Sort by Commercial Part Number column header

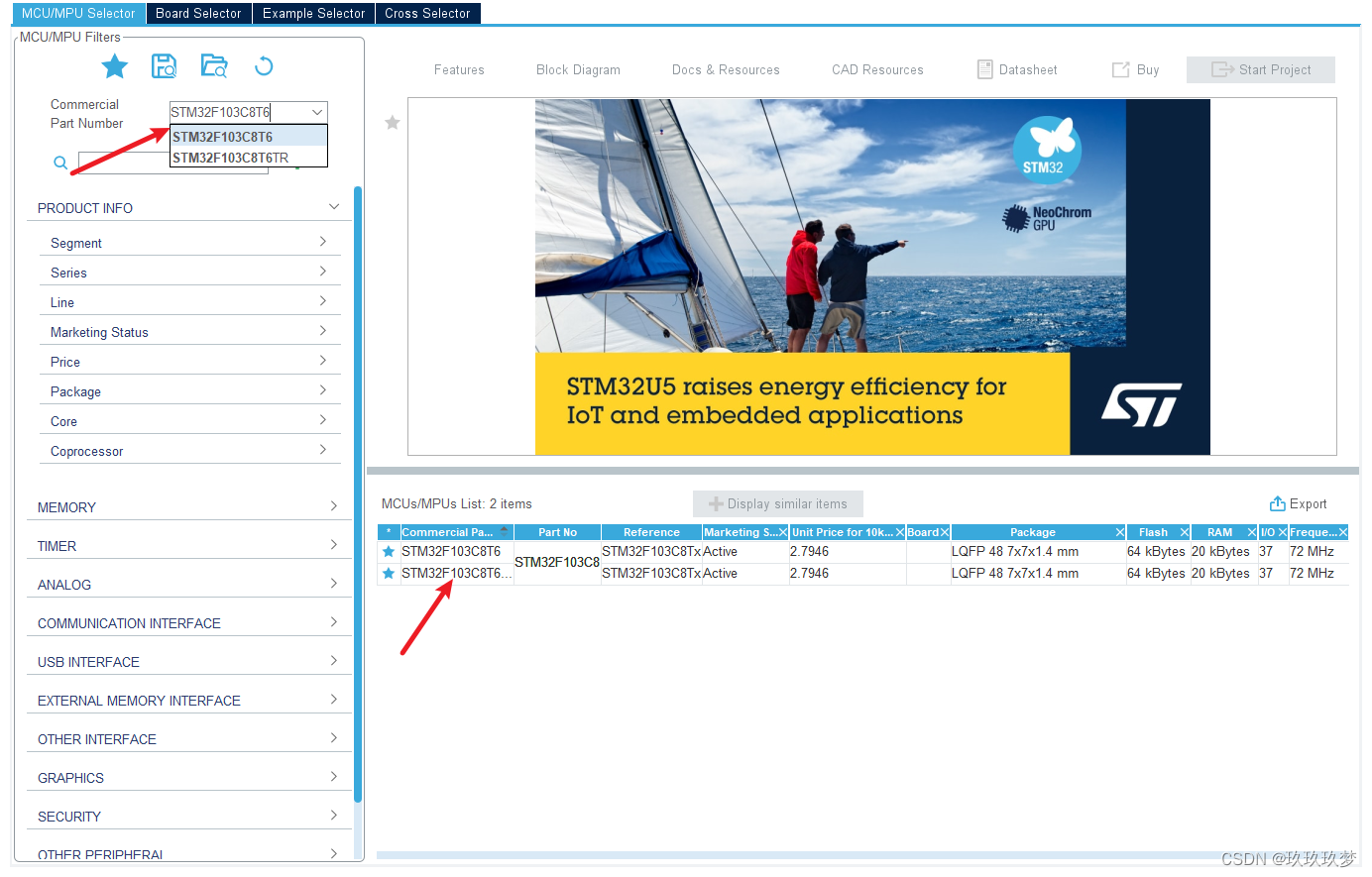coord(456,532)
